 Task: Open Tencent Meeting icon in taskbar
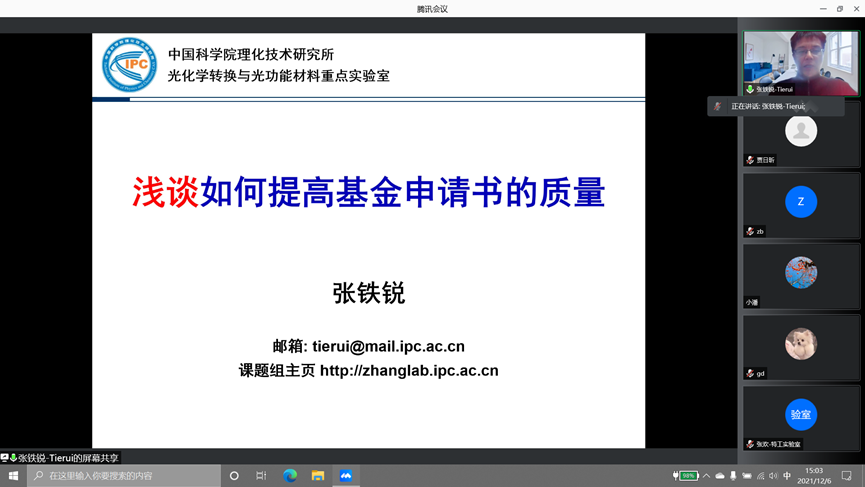pyautogui.click(x=345, y=476)
